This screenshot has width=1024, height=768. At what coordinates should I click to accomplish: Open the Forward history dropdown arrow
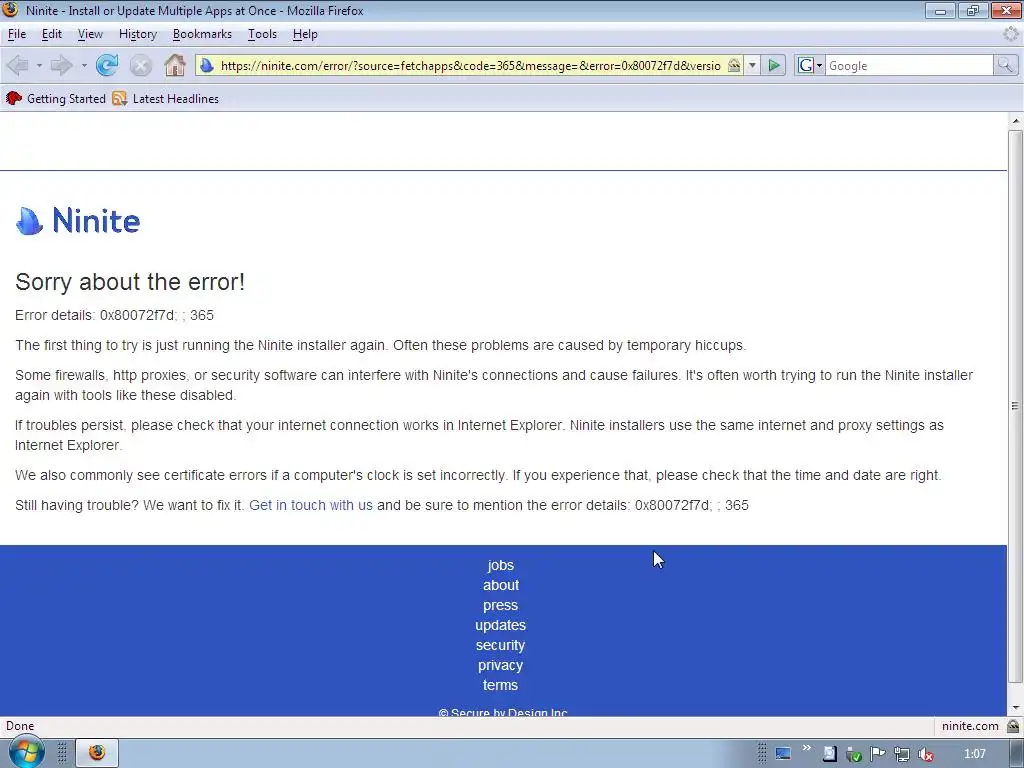point(84,65)
